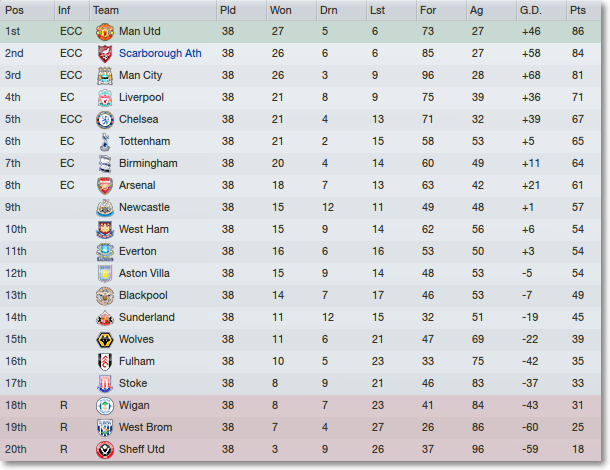Click the Man City club crest
The height and width of the screenshot is (470, 610).
(x=104, y=76)
